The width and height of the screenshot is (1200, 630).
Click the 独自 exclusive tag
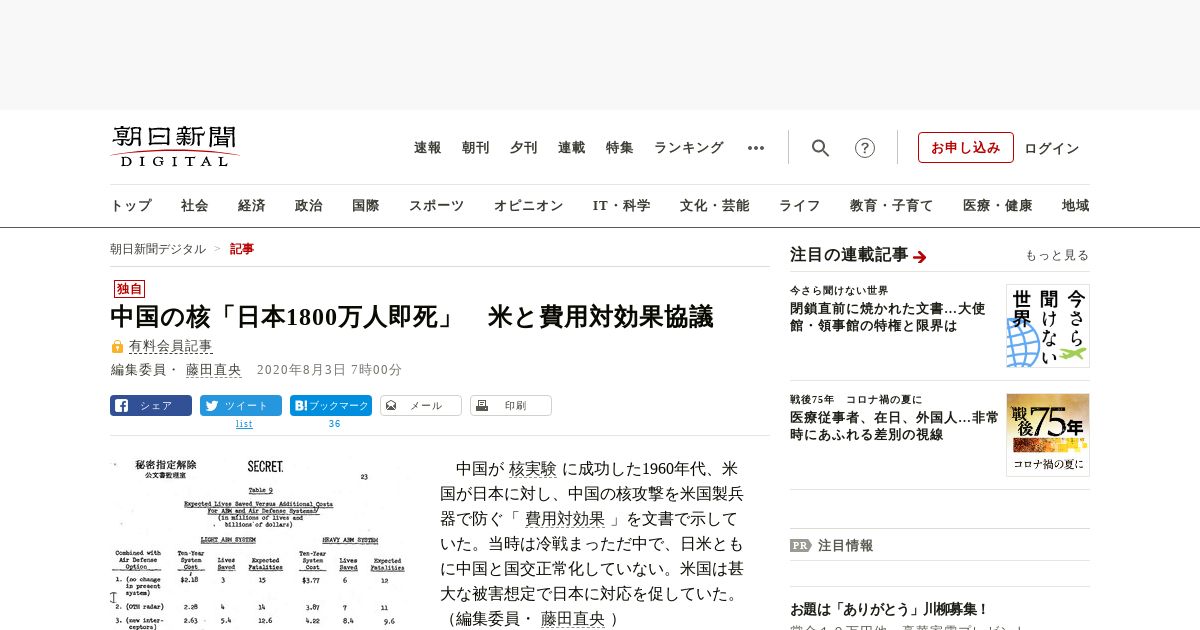coord(130,289)
